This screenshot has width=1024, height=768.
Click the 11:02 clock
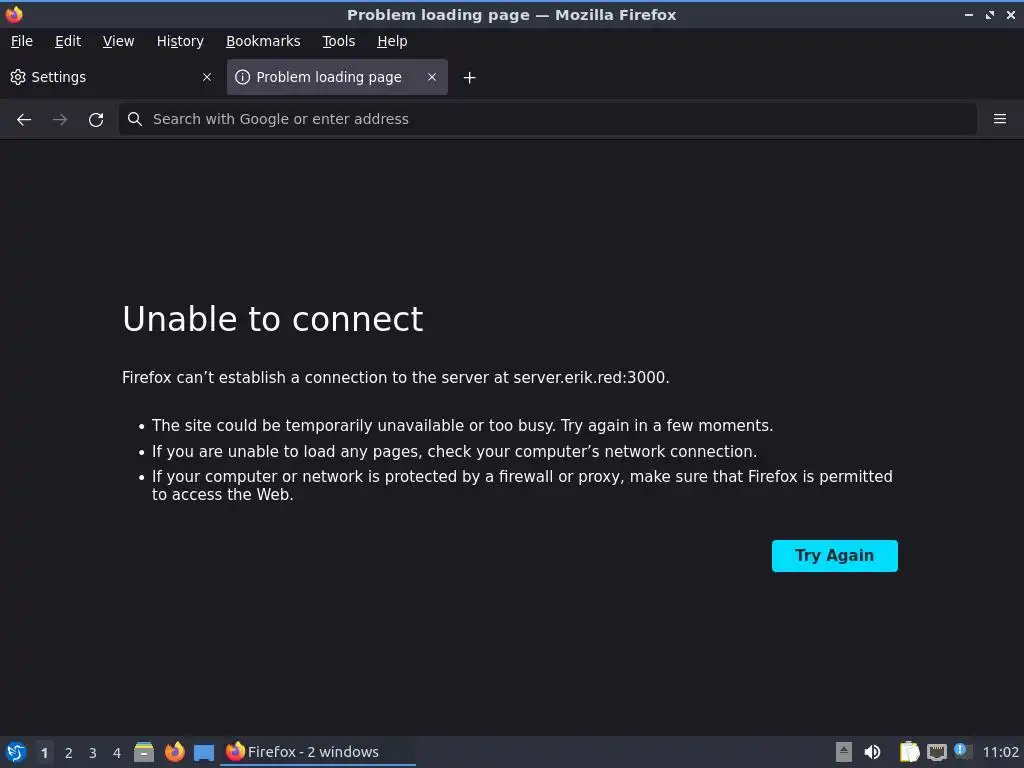[1000, 752]
